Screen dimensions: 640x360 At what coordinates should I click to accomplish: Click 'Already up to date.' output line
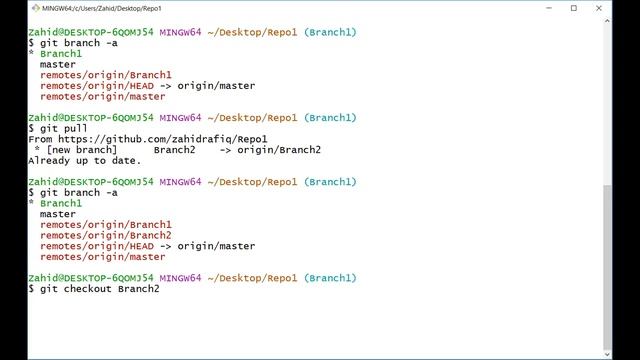(x=84, y=160)
